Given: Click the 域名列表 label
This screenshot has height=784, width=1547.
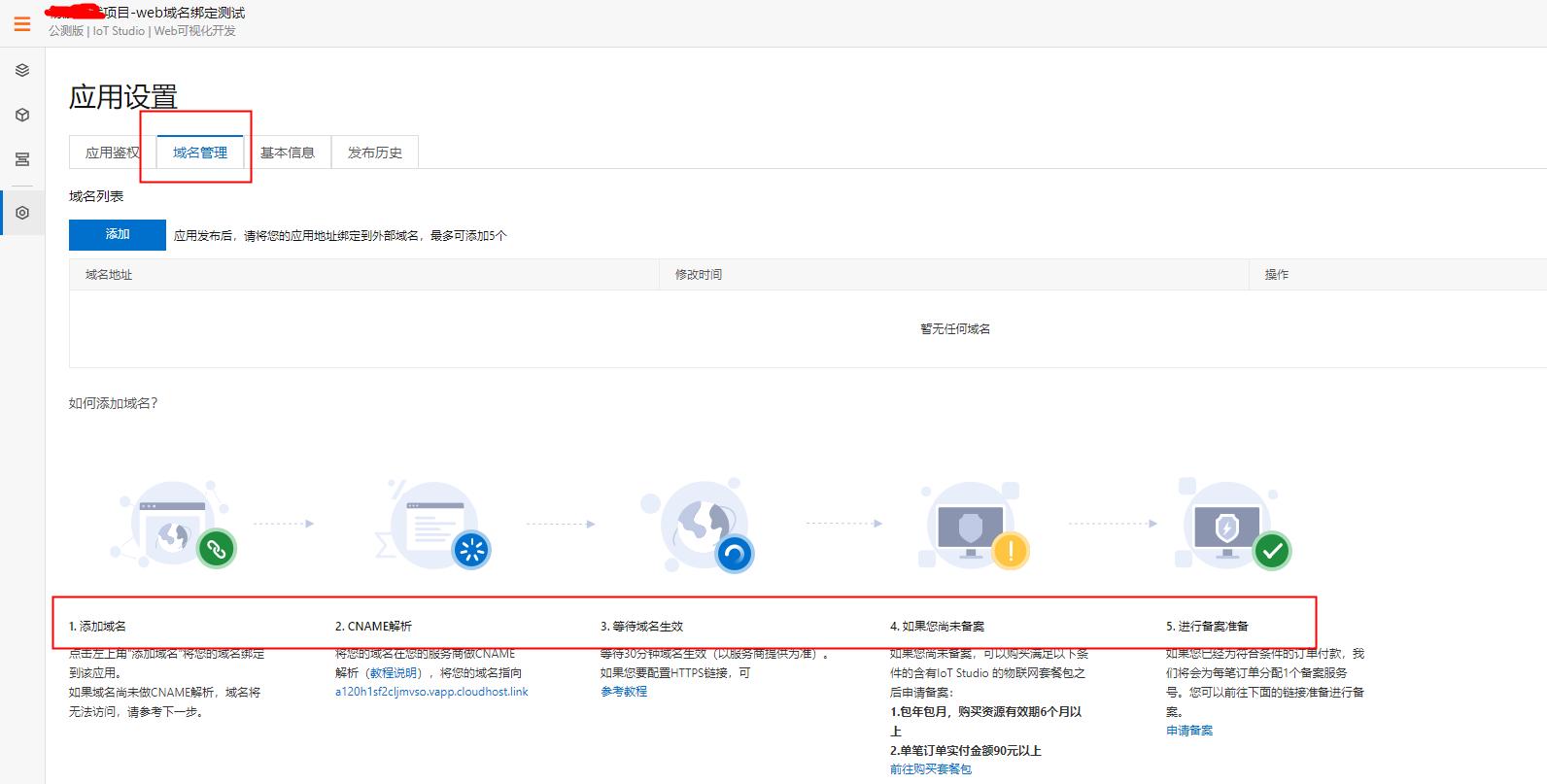Looking at the screenshot, I should (96, 196).
